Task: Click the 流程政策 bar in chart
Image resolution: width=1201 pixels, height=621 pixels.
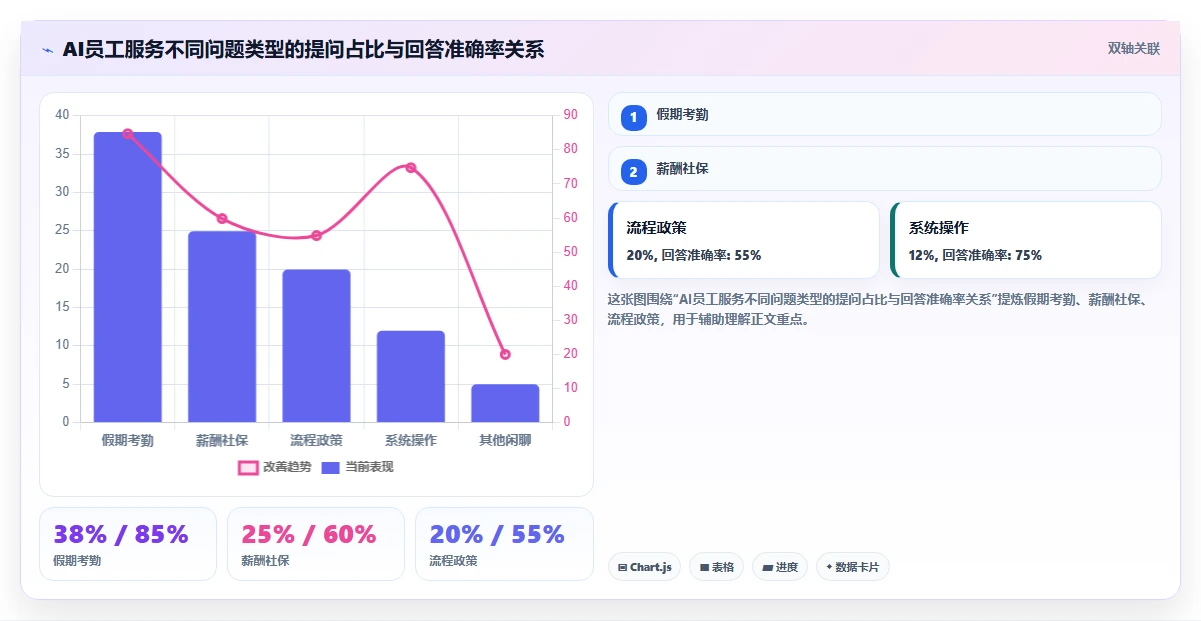Action: (316, 346)
